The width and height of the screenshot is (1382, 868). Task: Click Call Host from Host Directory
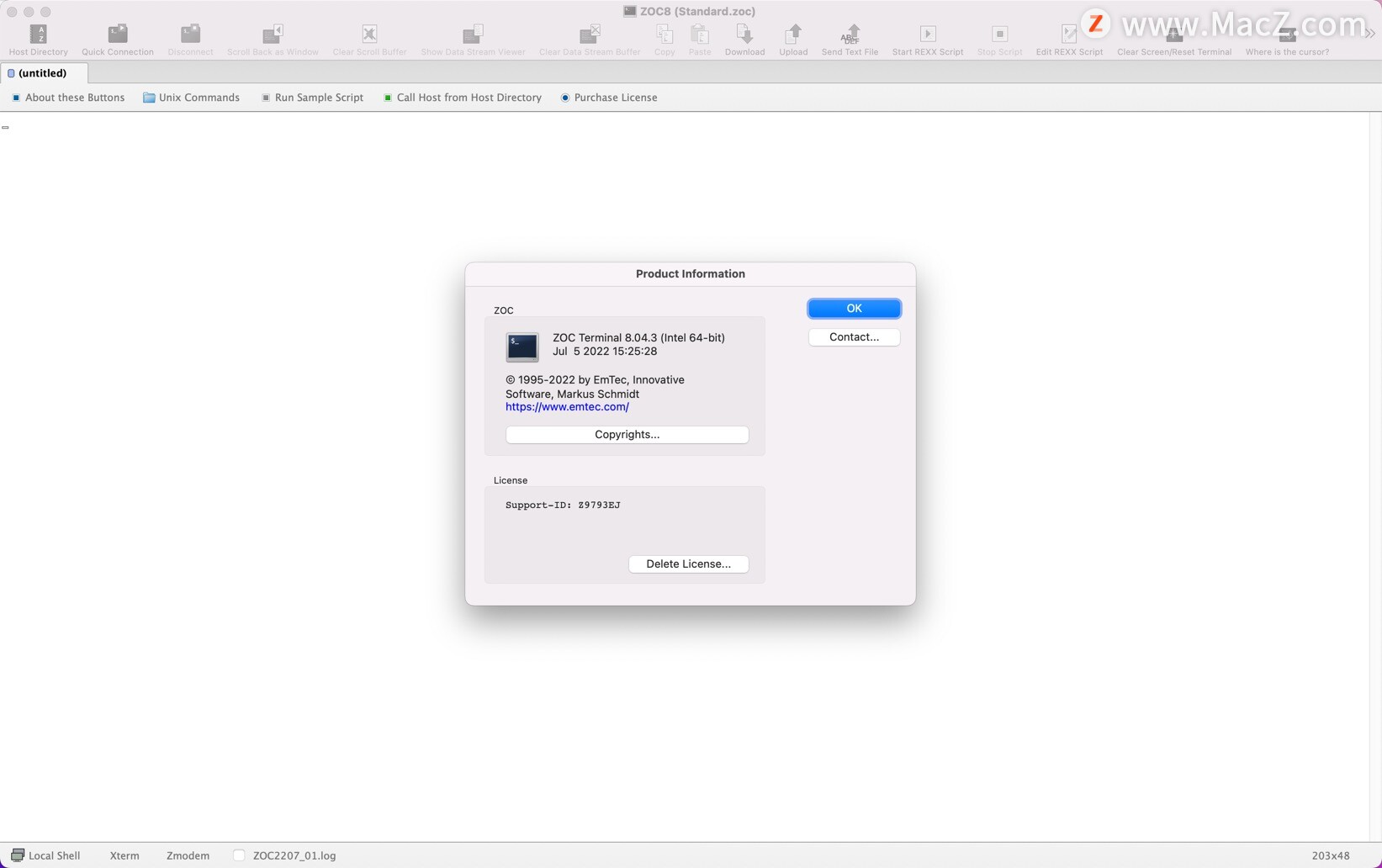tap(463, 98)
